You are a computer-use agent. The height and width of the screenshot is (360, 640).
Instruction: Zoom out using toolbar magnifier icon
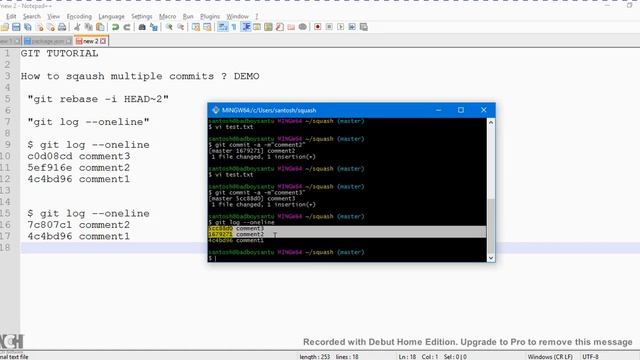(x=180, y=27)
